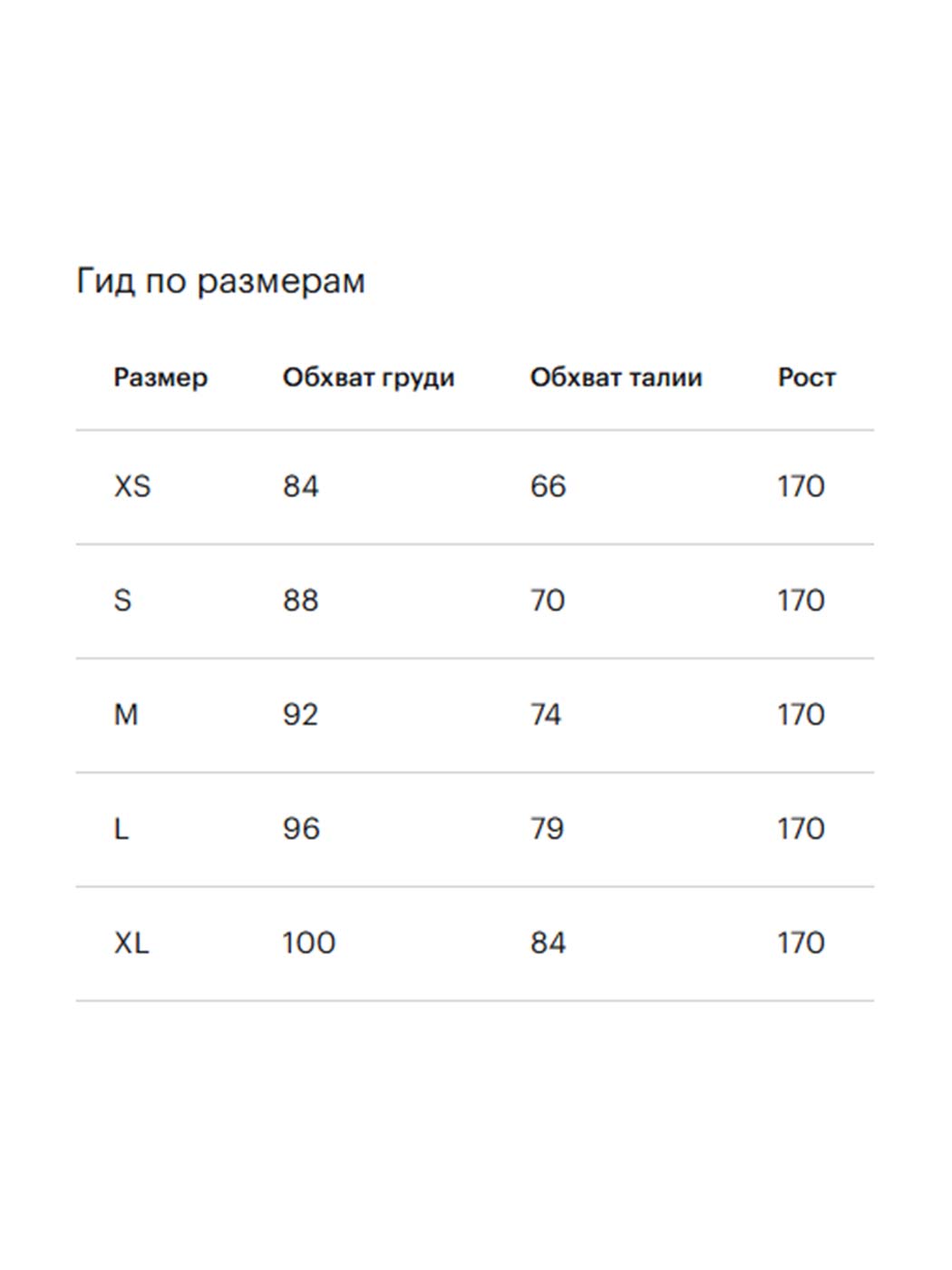Select the XS size row label
This screenshot has height=1270, width=952.
coord(132,487)
